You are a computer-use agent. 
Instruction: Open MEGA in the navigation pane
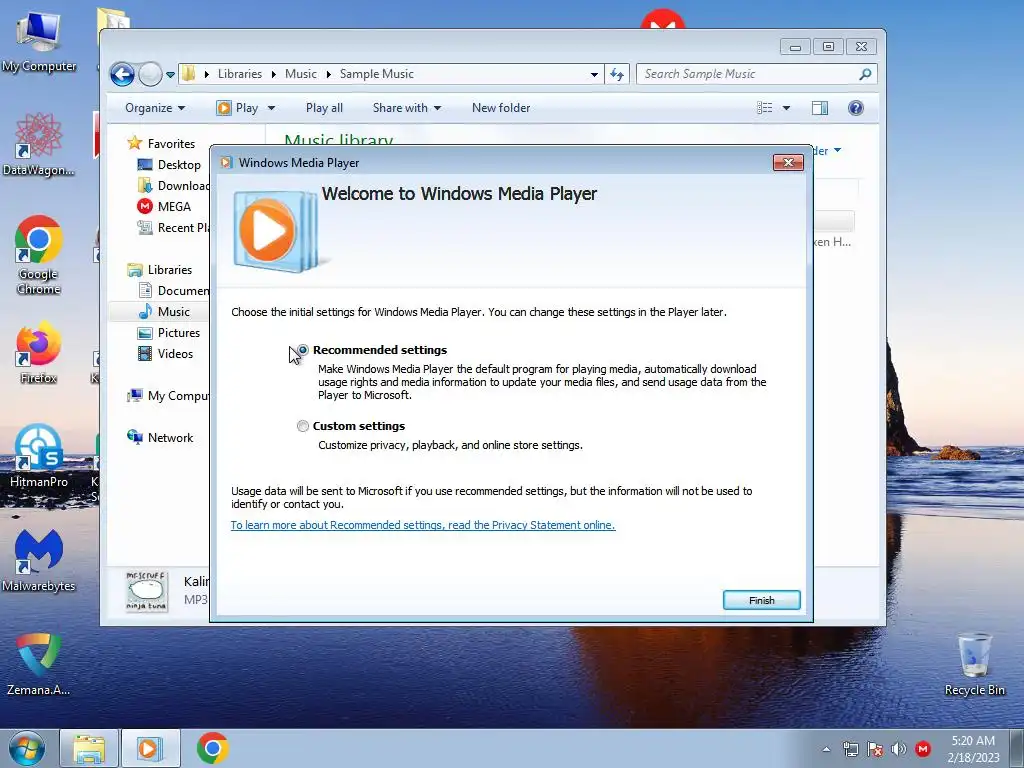coord(164,206)
